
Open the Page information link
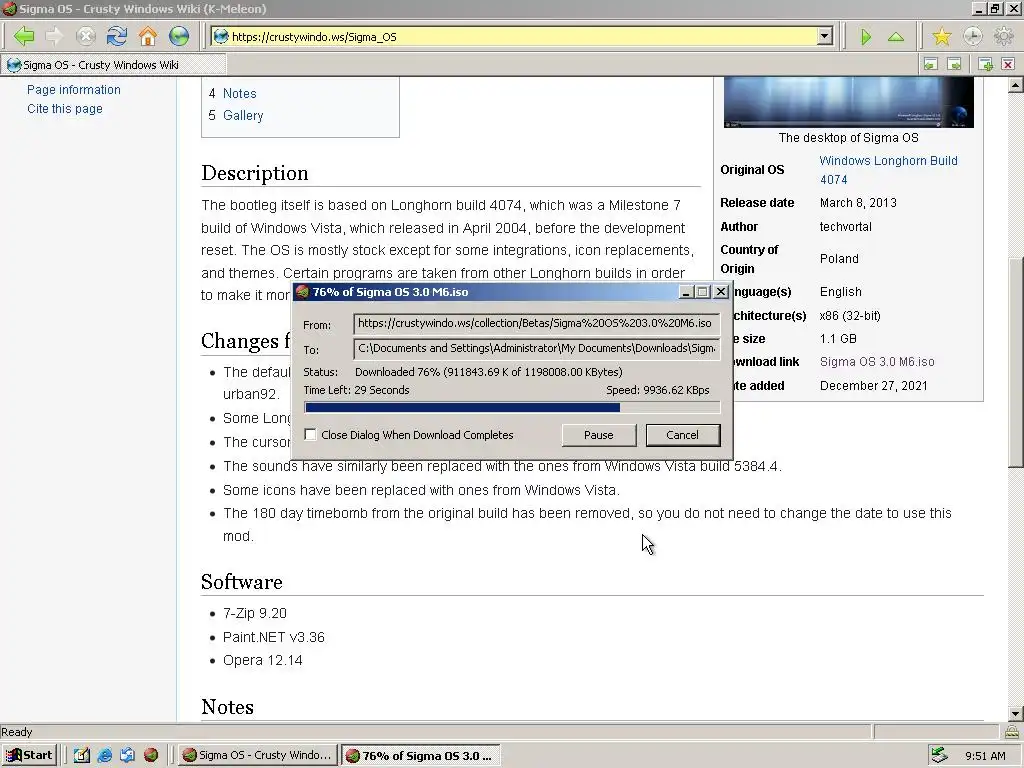pos(74,89)
